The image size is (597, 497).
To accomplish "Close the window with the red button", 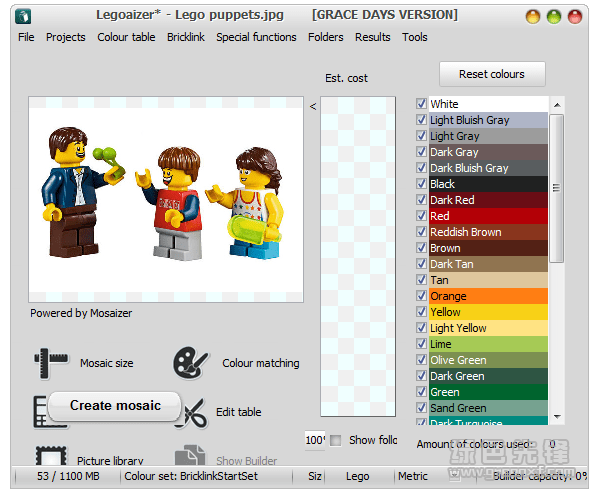I will pos(575,17).
